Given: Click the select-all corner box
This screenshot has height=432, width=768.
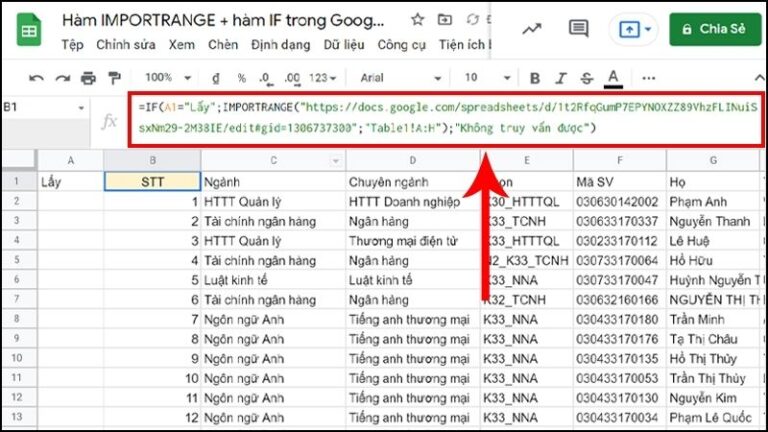Looking at the screenshot, I should [x=19, y=160].
